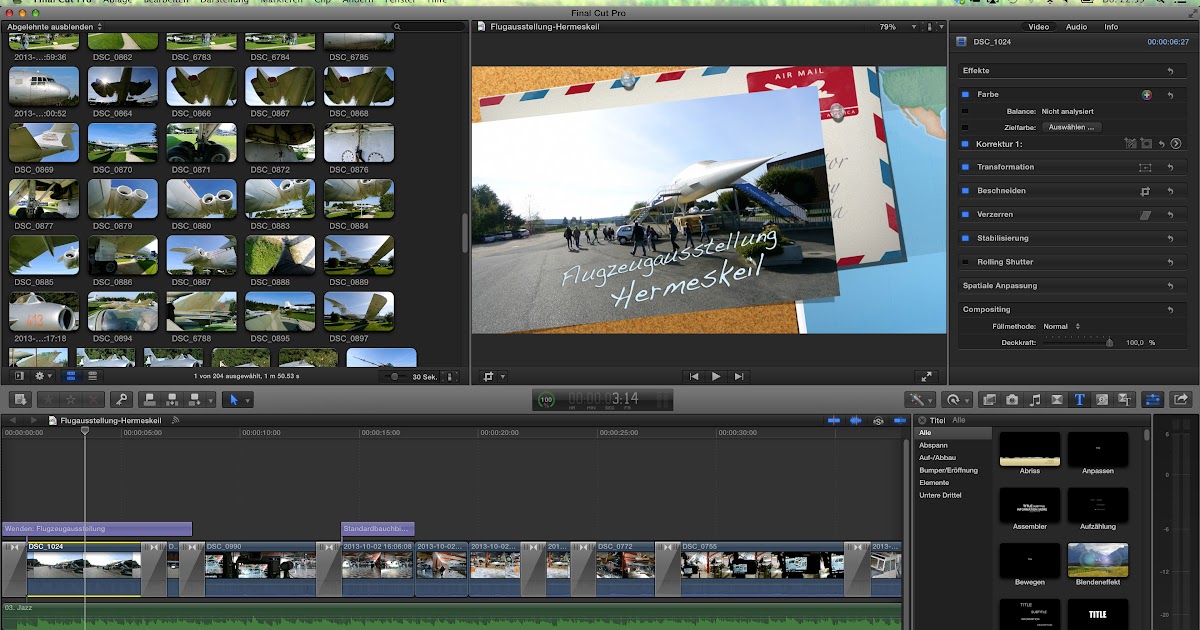Click the Insert clip edit icon

pyautogui.click(x=173, y=399)
